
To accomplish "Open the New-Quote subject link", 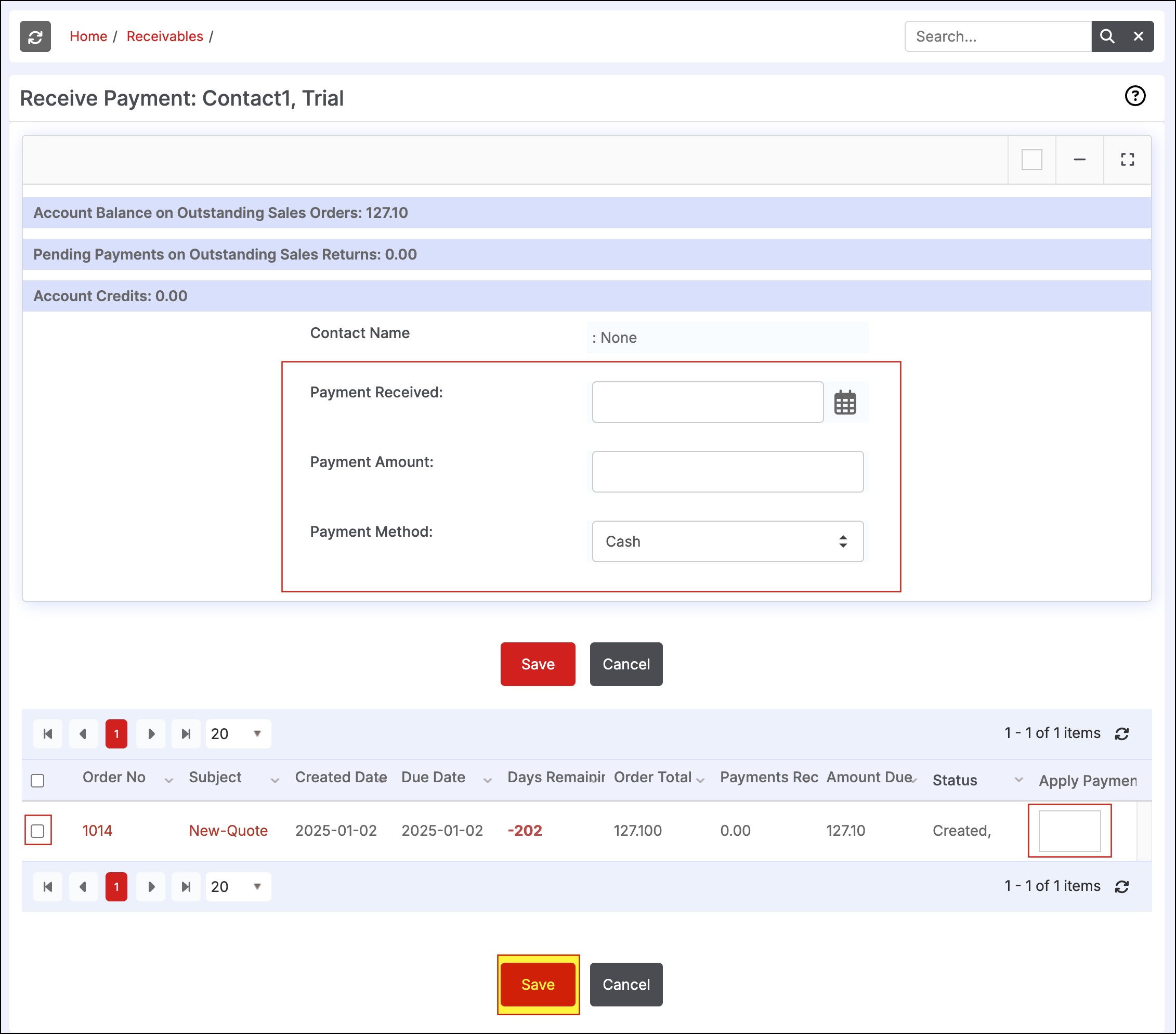I will click(x=228, y=831).
